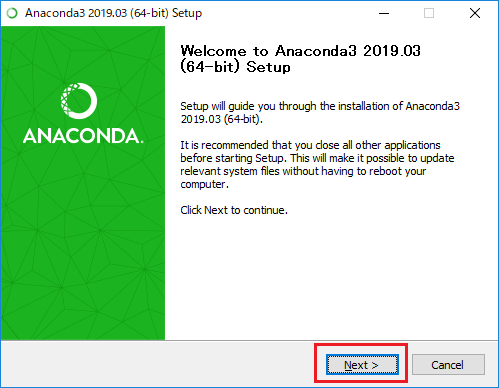This screenshot has width=499, height=388.
Task: Click the white Anaconda ring logo
Action: (x=79, y=101)
